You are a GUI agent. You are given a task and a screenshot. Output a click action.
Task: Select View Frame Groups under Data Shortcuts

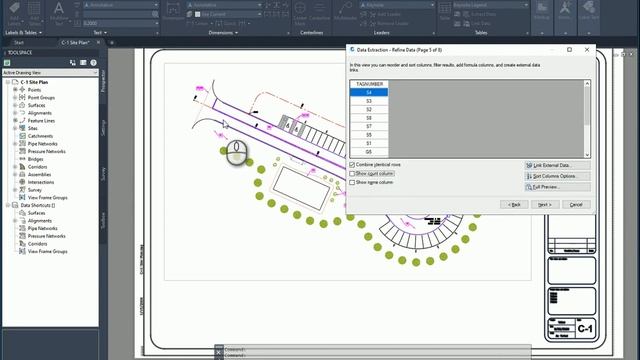[47, 251]
